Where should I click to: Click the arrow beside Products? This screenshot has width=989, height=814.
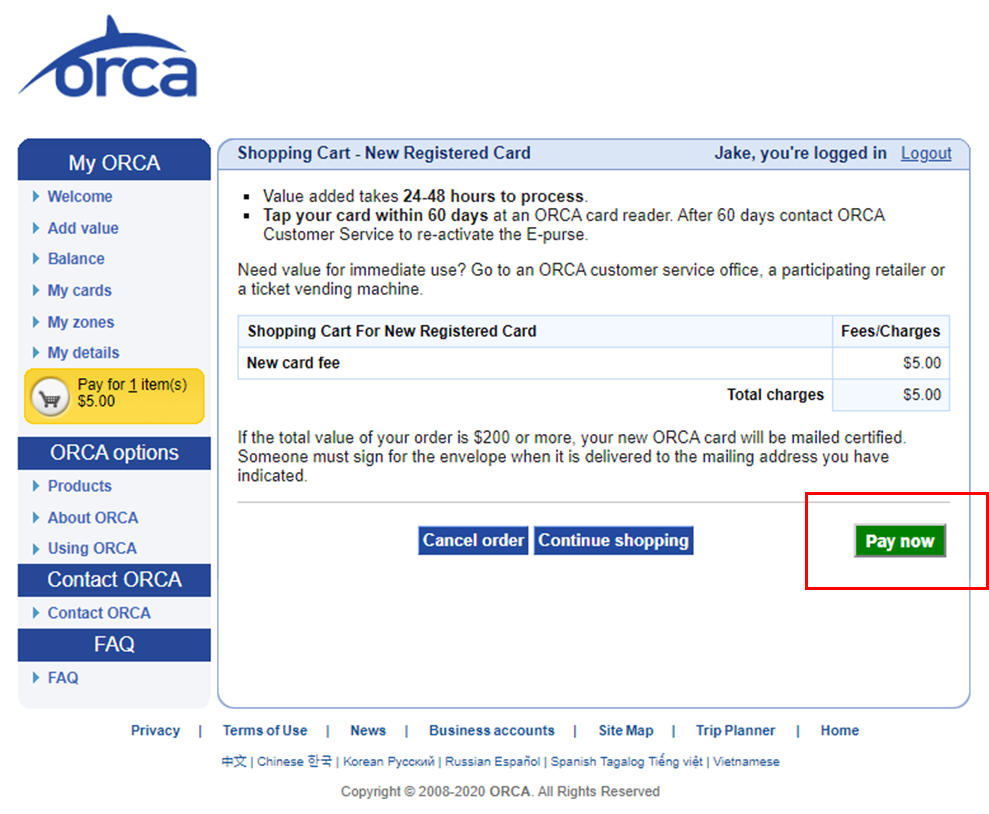click(36, 486)
